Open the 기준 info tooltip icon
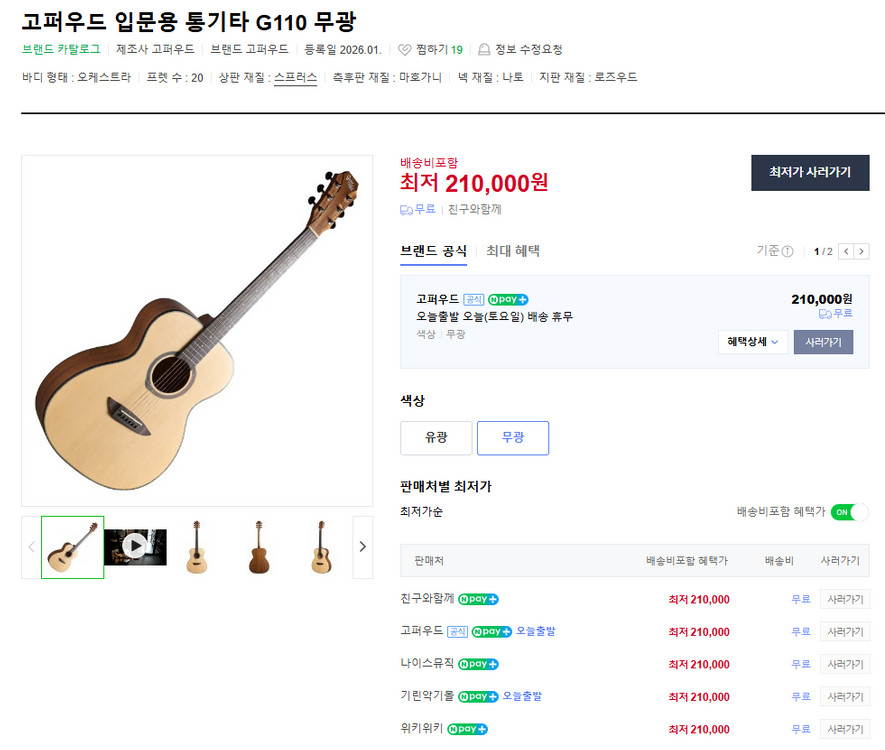 click(789, 251)
